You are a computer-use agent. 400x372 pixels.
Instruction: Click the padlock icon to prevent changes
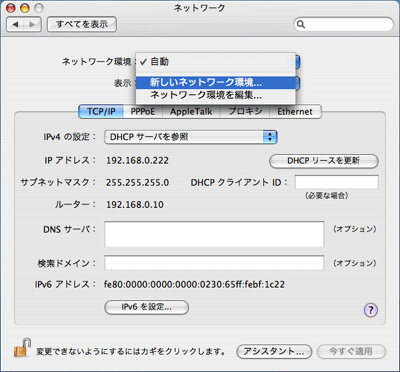[23, 348]
